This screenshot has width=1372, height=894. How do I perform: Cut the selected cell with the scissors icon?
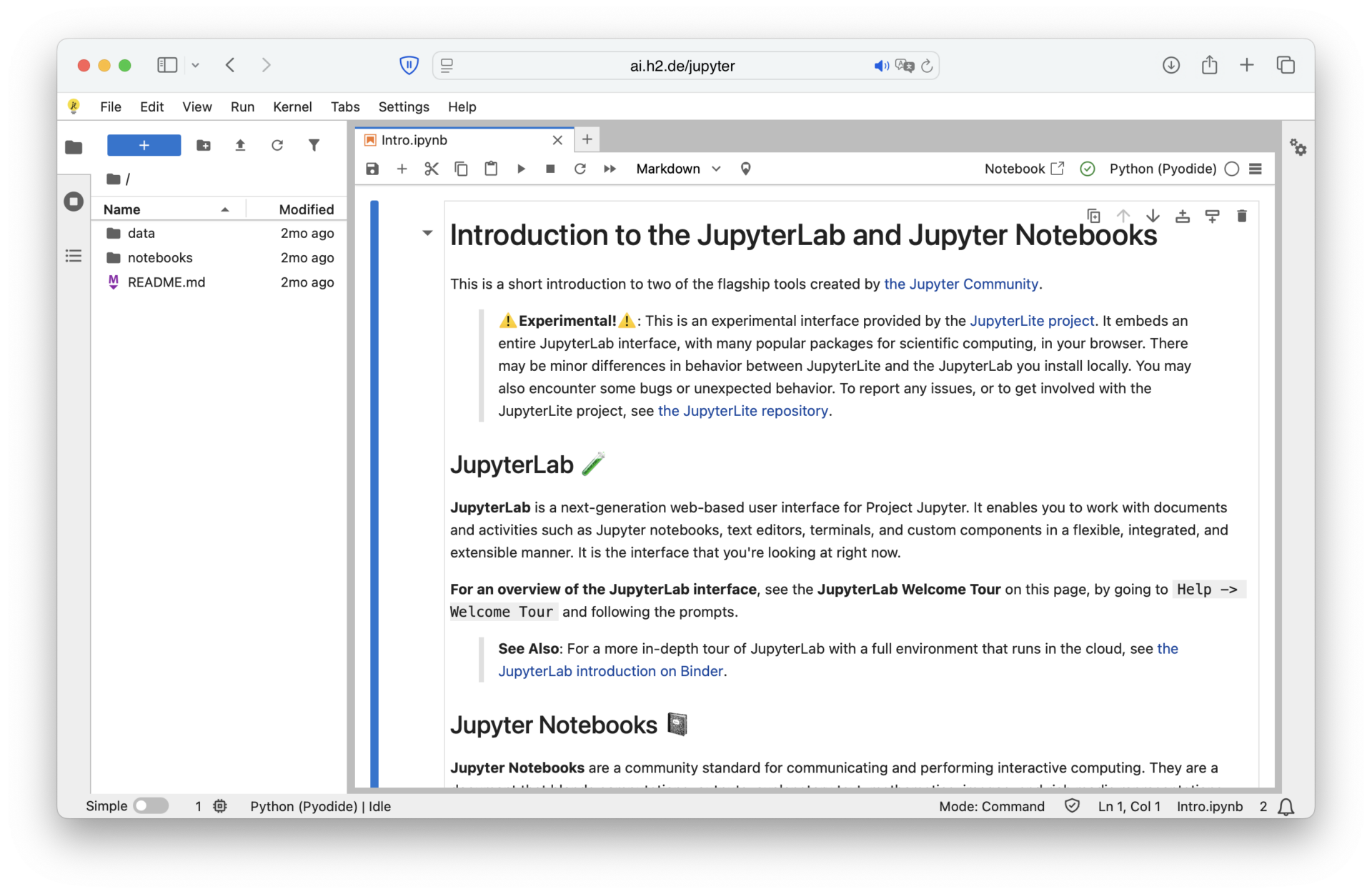(x=432, y=169)
